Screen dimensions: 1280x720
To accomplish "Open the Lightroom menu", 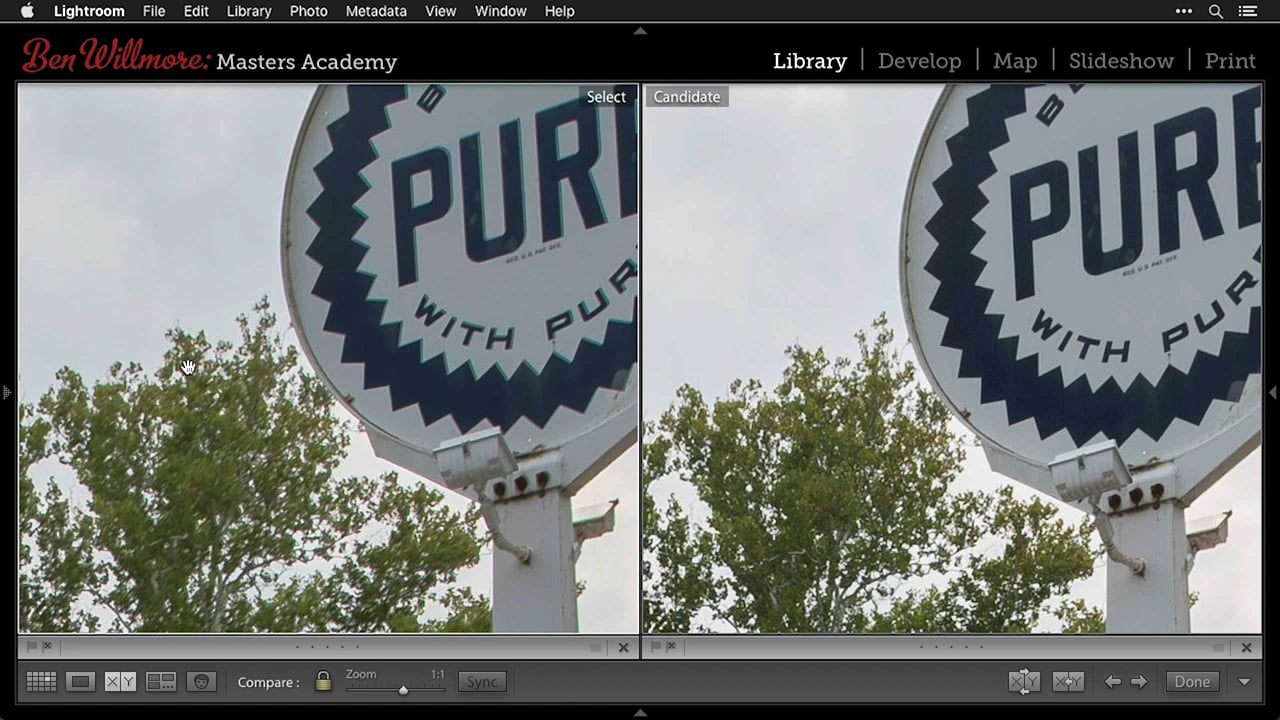I will [89, 11].
